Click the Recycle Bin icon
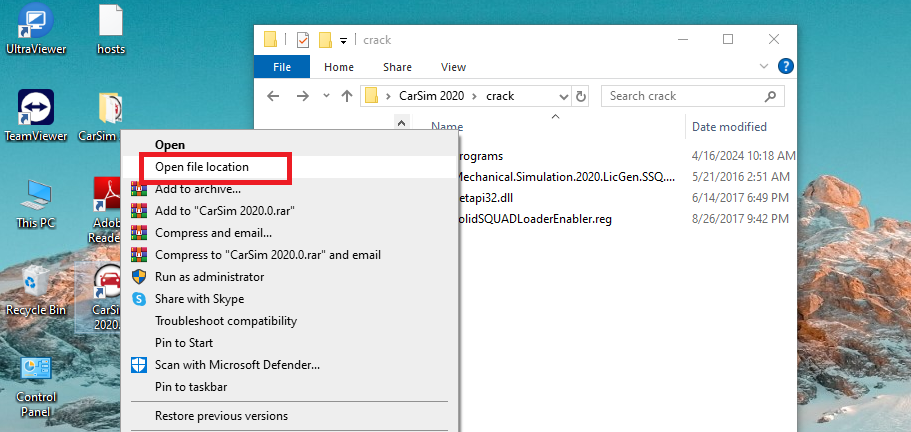911x432 pixels. click(35, 285)
